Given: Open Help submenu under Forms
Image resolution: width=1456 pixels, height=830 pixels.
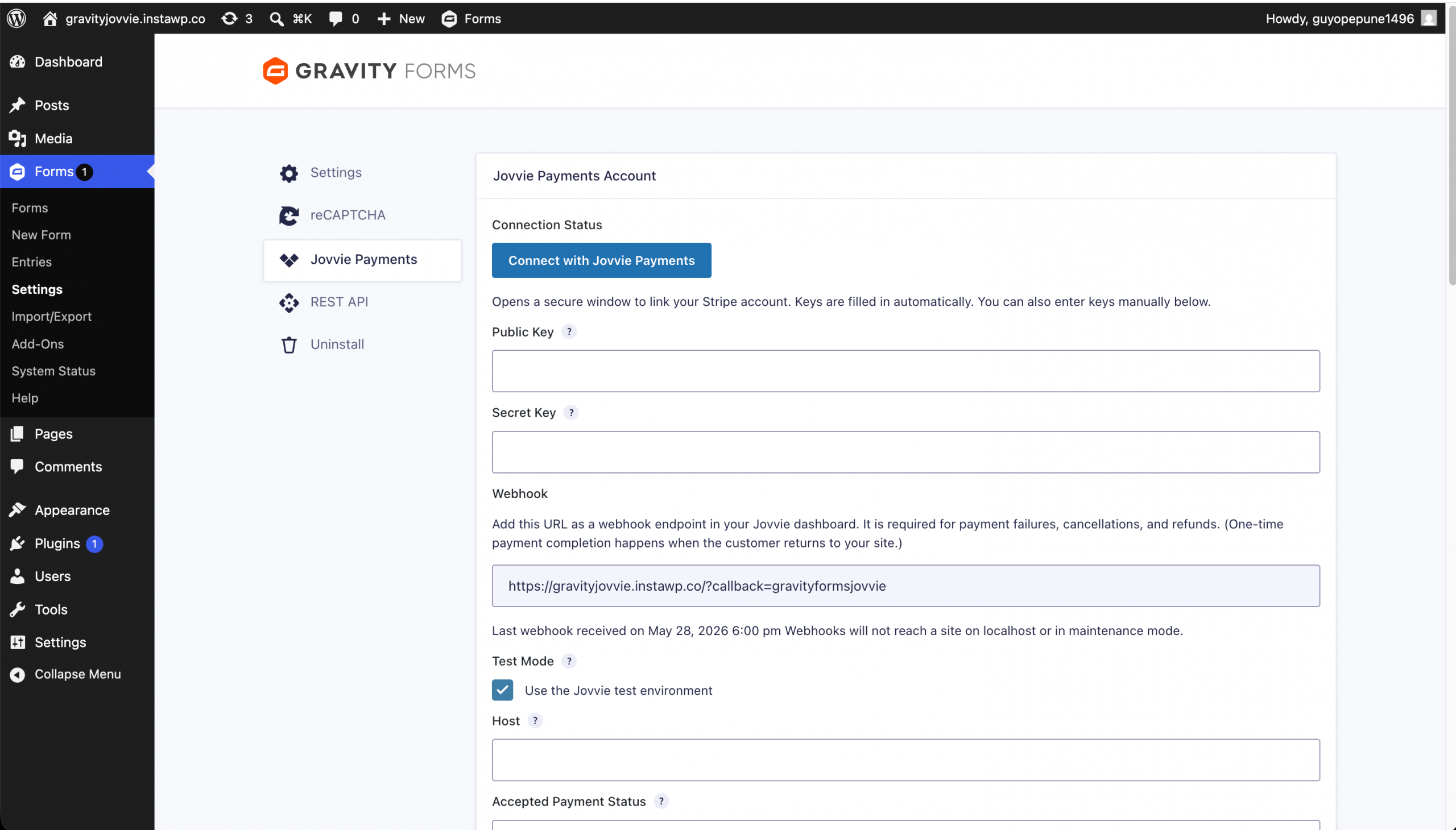Looking at the screenshot, I should coord(24,398).
